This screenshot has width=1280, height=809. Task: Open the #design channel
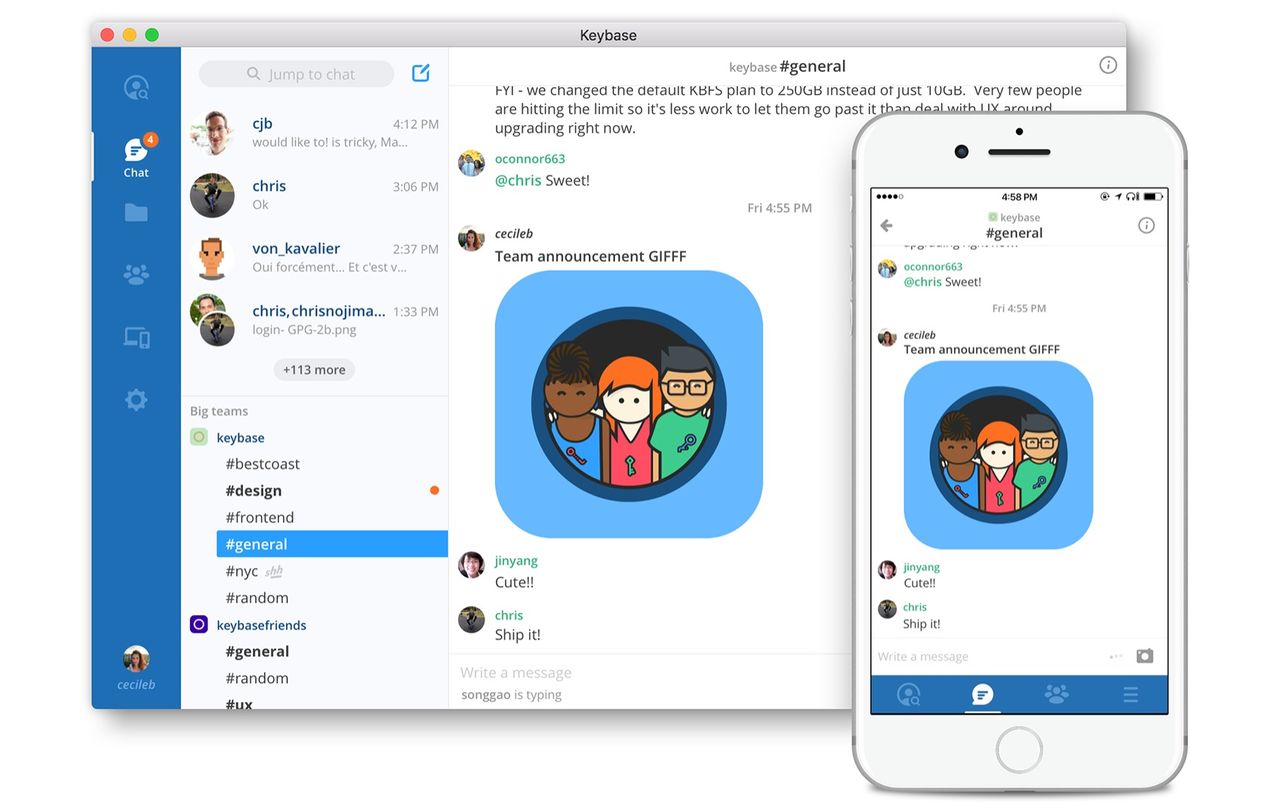tap(254, 491)
